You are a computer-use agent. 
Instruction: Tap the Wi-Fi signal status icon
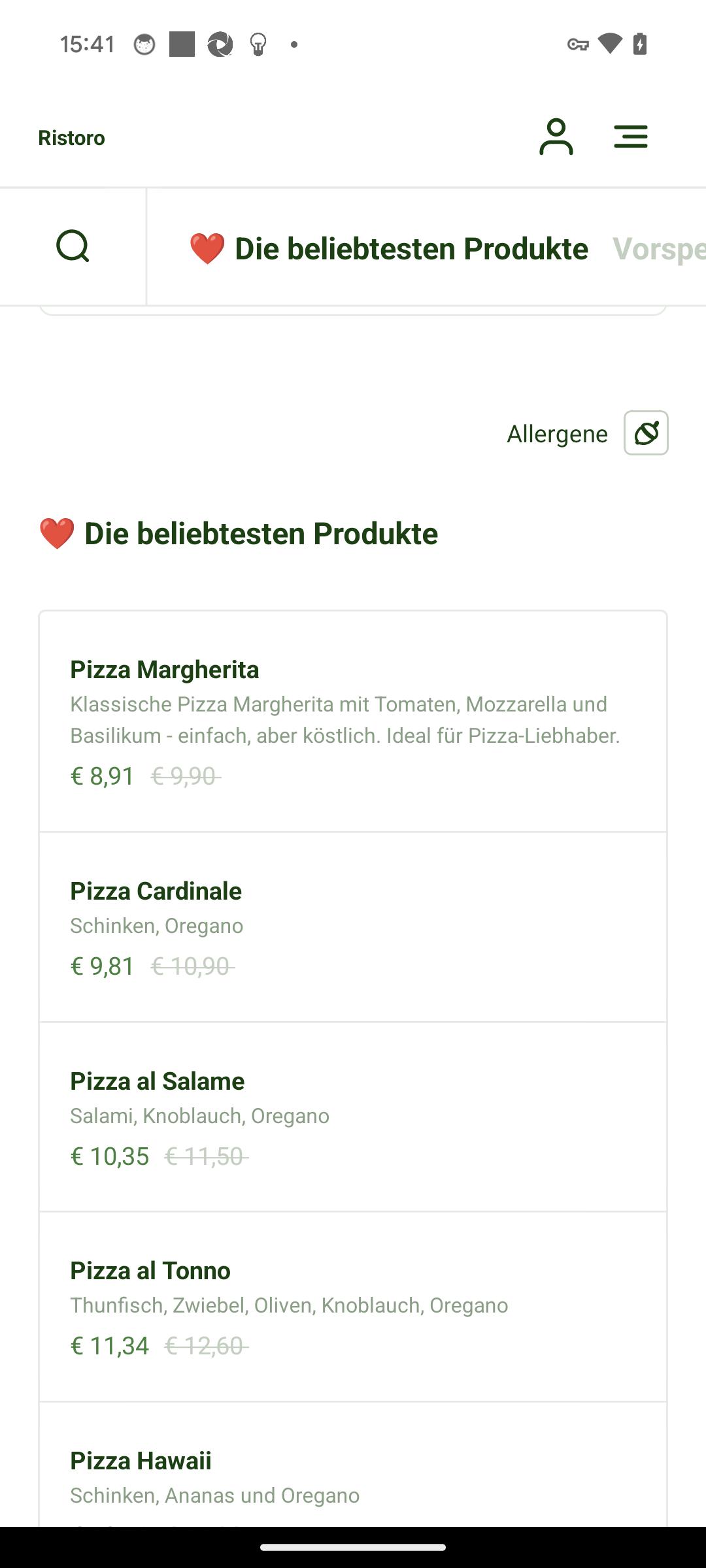[610, 44]
